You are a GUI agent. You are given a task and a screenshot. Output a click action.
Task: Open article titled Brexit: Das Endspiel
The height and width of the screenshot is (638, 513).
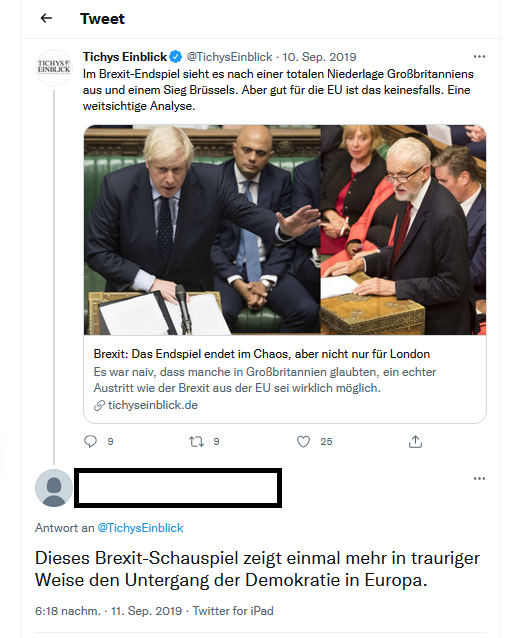(262, 354)
